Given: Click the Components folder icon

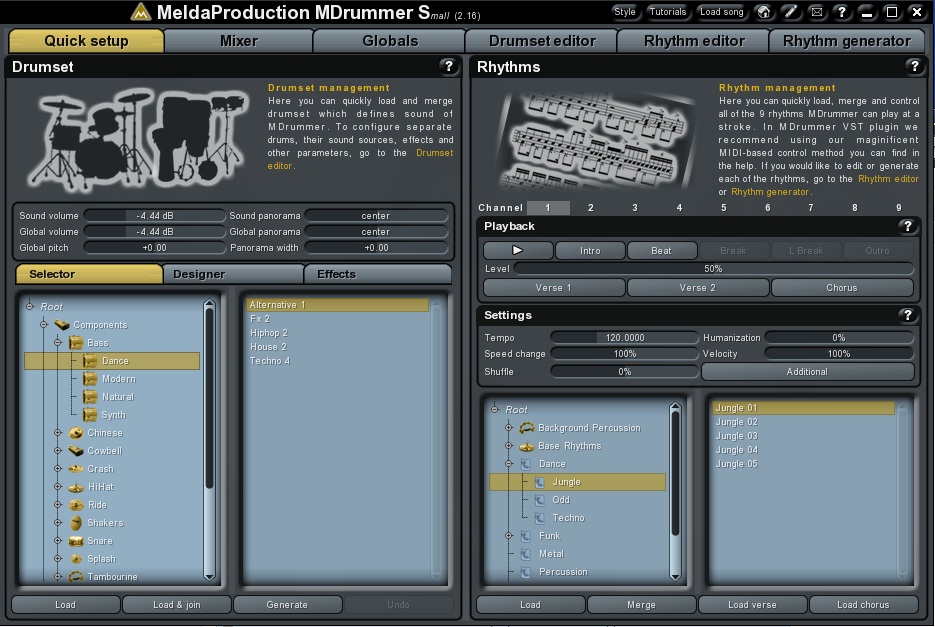Looking at the screenshot, I should point(62,325).
